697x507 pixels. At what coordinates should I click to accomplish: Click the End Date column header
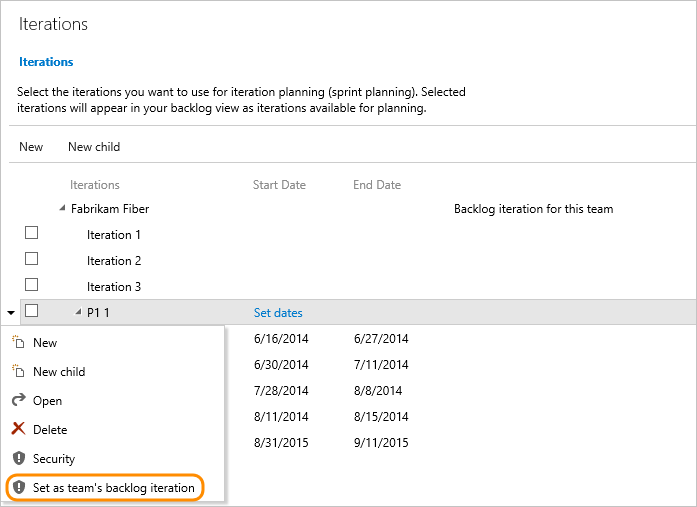[x=377, y=185]
